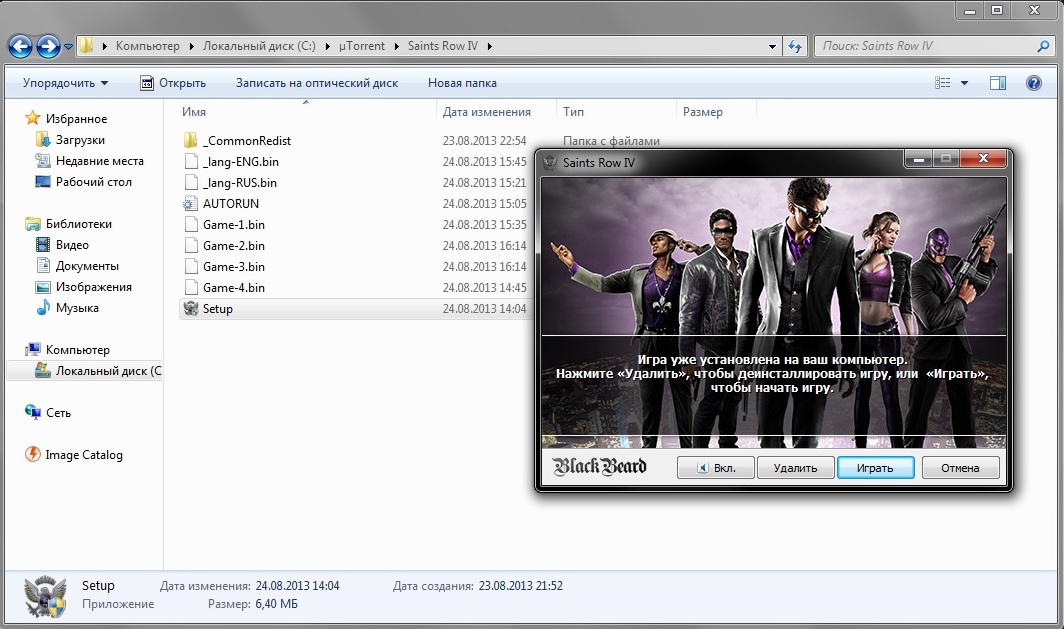Click Отмена in the Saints Row IV installer
1064x629 pixels.
pyautogui.click(x=960, y=468)
